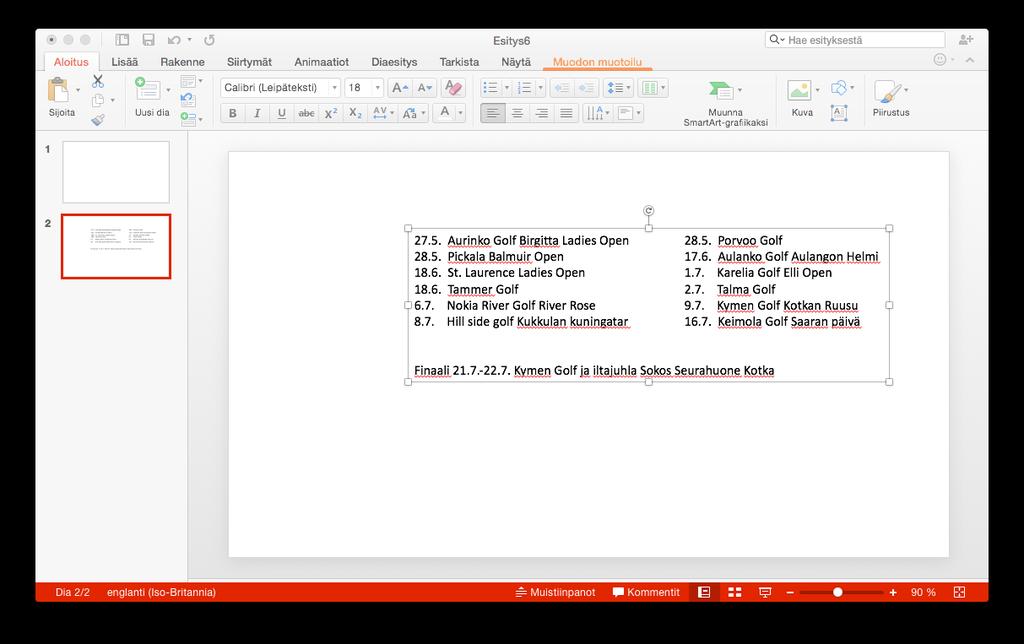Align text left
Viewport: 1024px width, 644px height.
coord(492,114)
